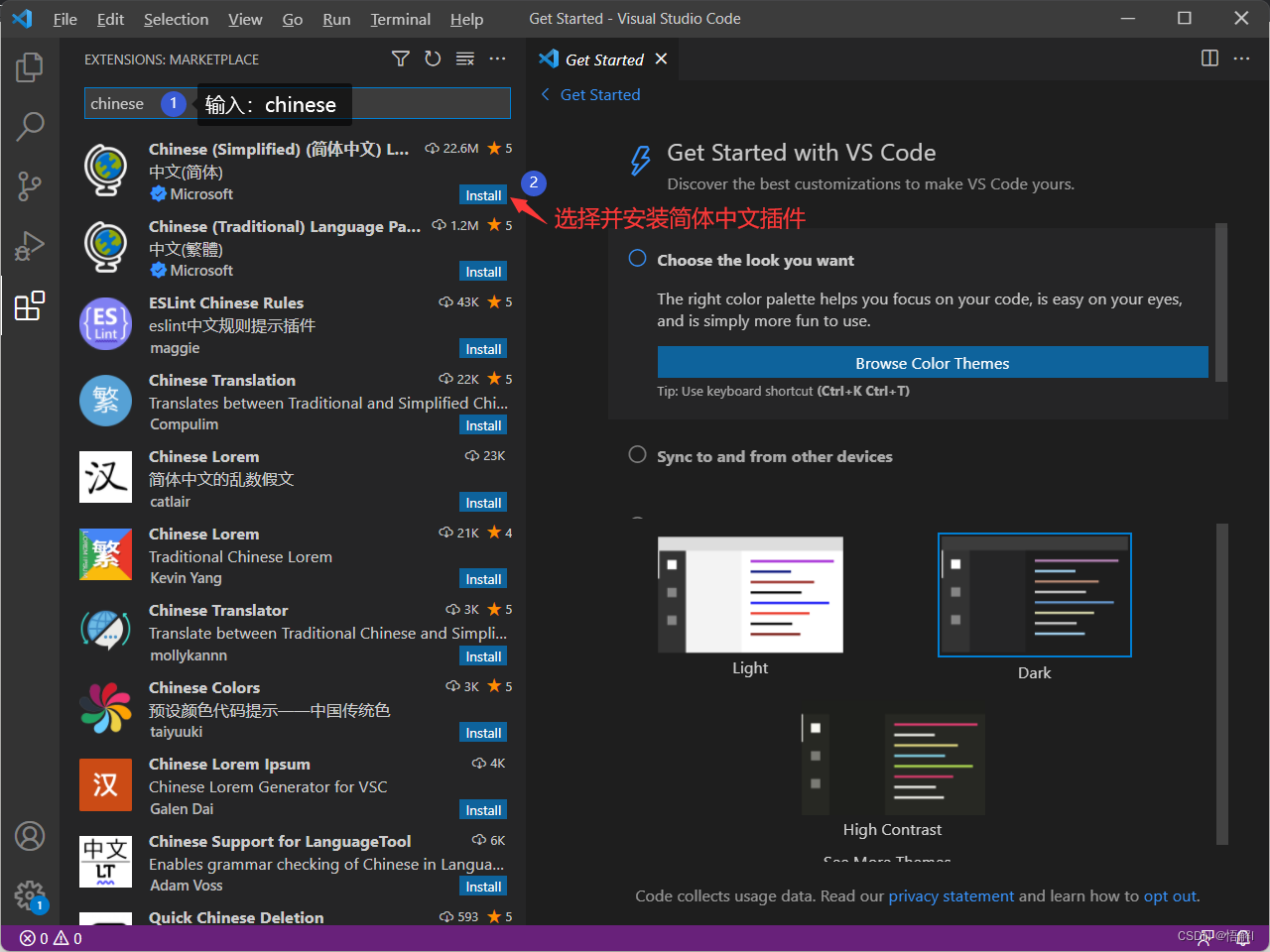Choose the Dark theme preview
The height and width of the screenshot is (952, 1270).
pos(1034,595)
